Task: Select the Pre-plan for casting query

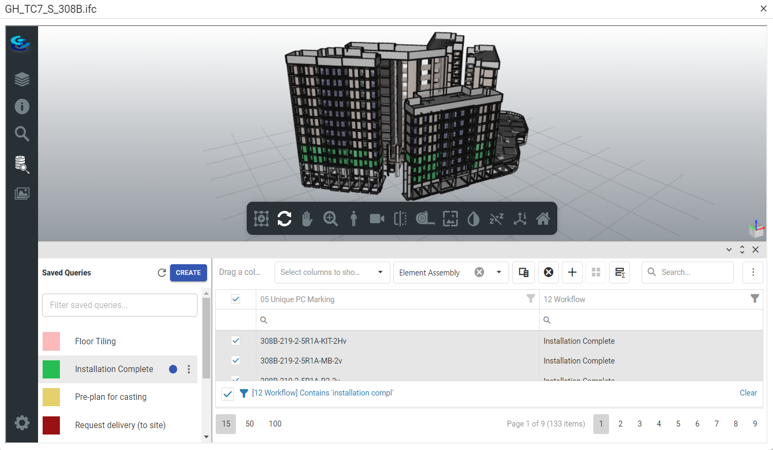Action: 110,397
